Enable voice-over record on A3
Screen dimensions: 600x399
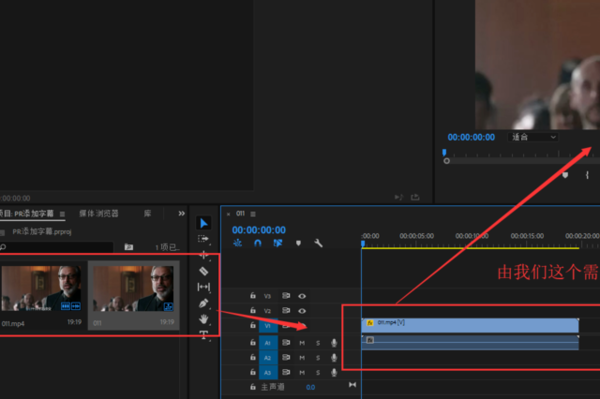coord(334,372)
